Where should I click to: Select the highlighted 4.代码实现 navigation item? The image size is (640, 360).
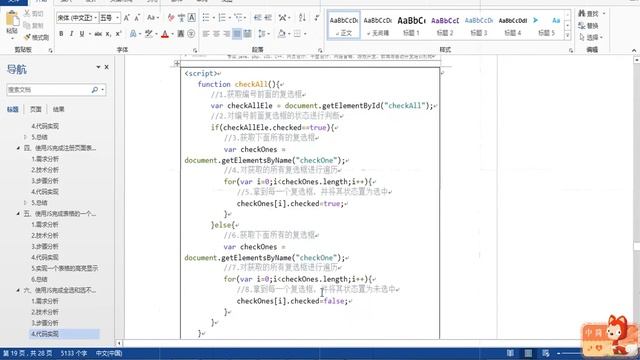(x=64, y=334)
